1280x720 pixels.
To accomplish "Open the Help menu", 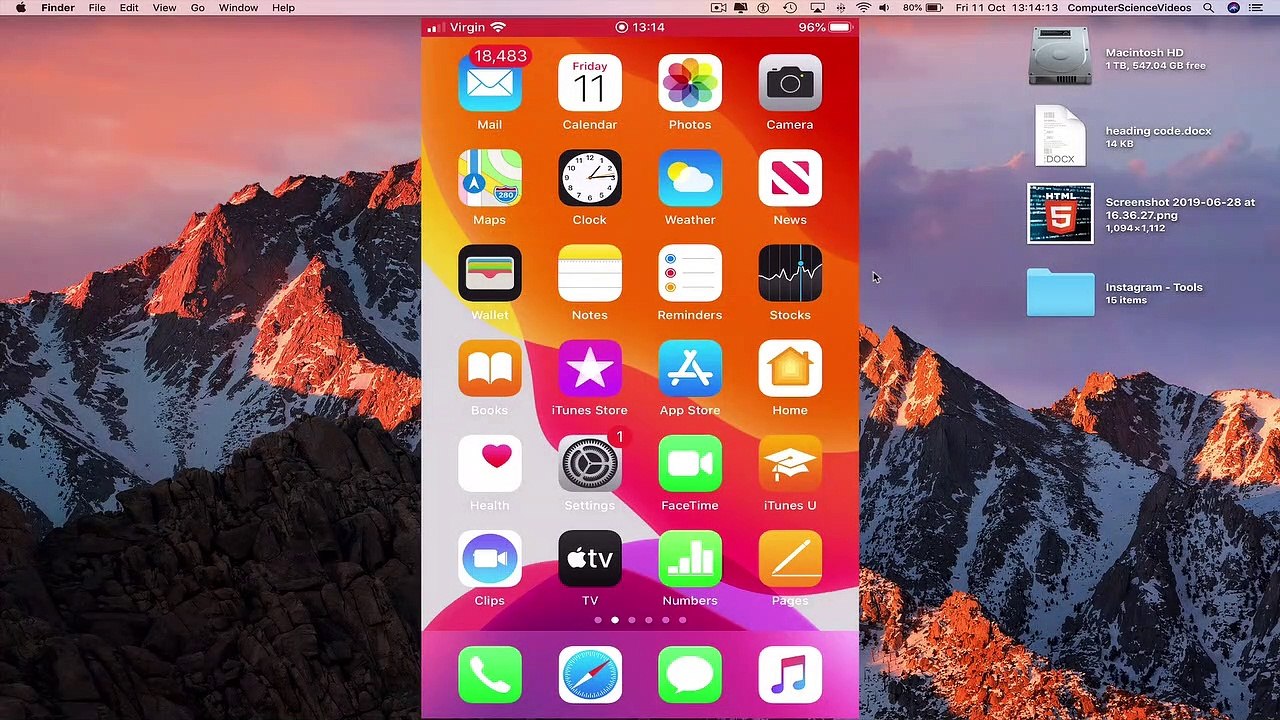I will (283, 8).
